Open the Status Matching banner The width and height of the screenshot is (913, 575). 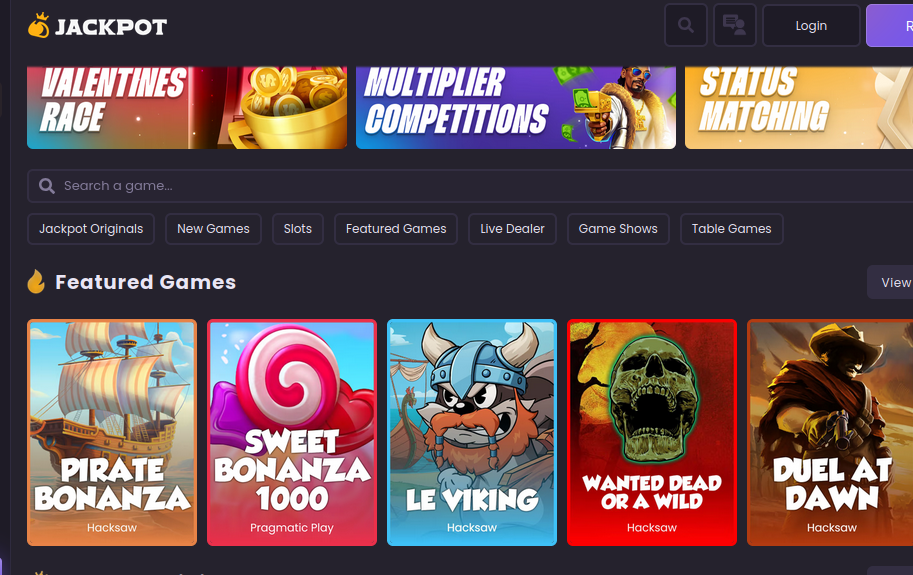(799, 108)
